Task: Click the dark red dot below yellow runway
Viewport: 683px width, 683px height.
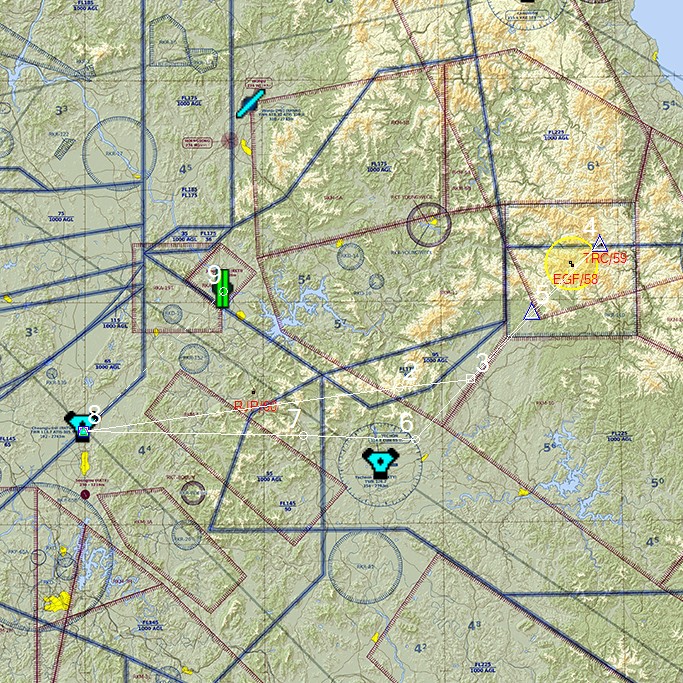Action: point(85,494)
